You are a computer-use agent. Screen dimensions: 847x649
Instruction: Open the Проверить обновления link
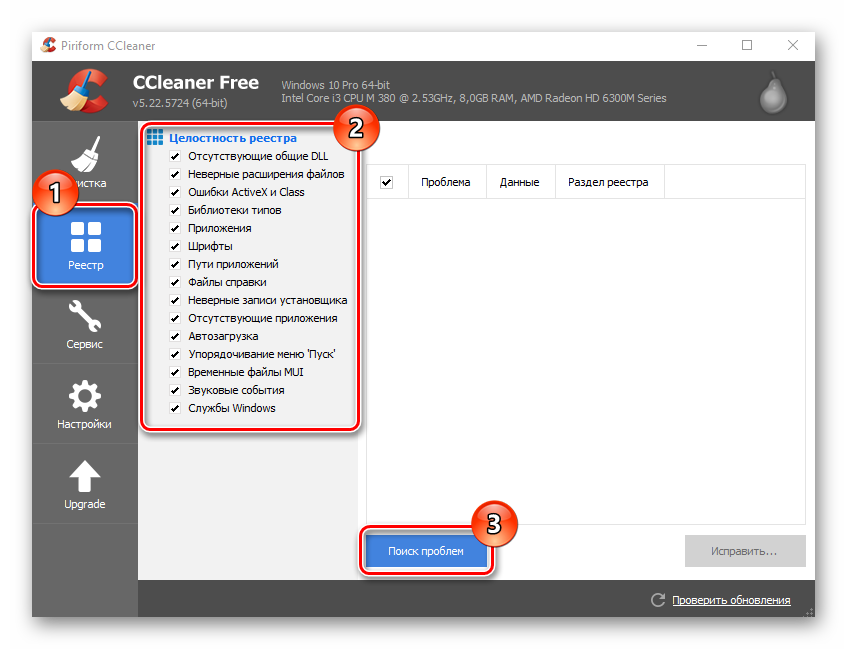[x=731, y=600]
